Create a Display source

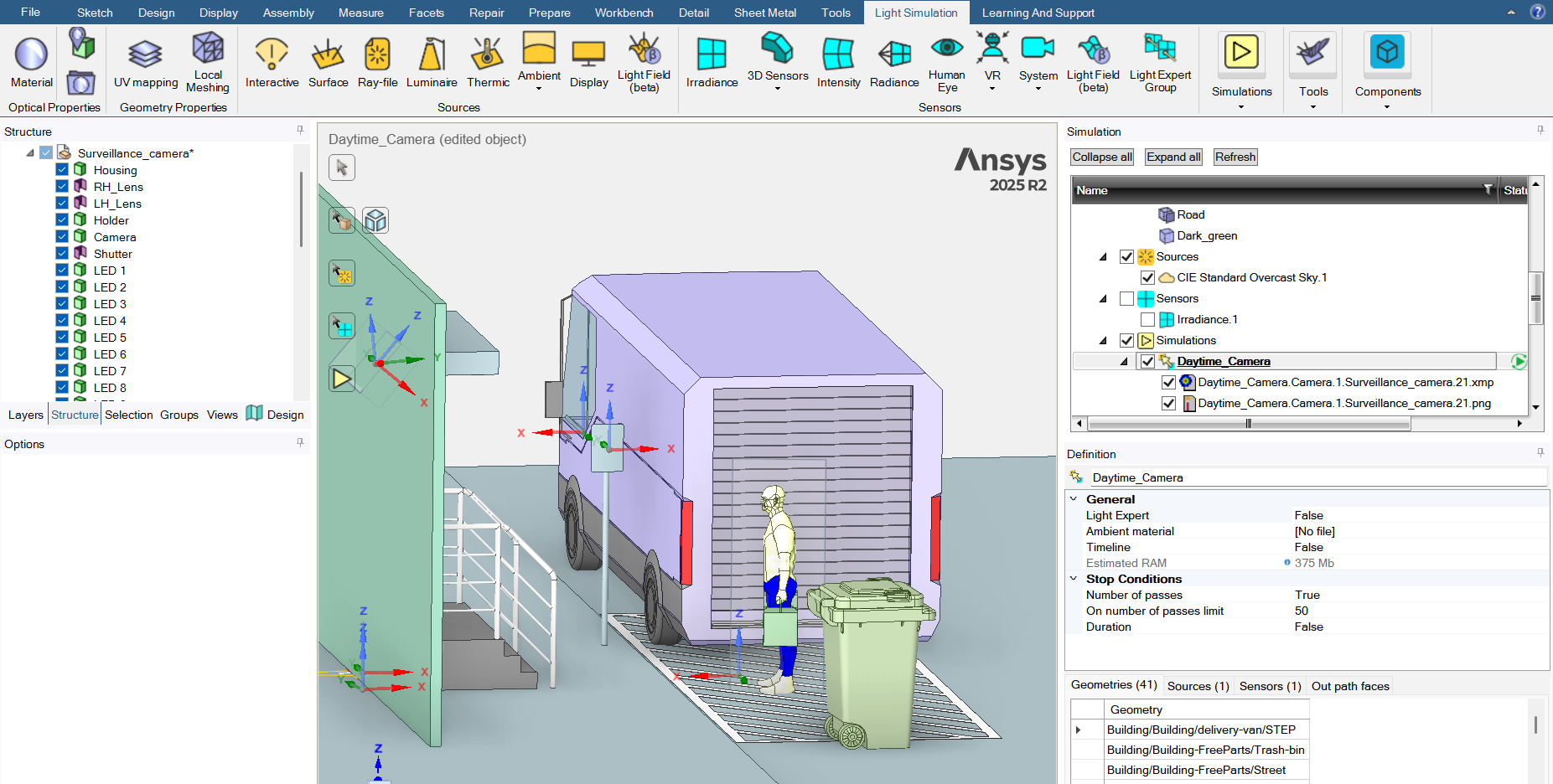[x=588, y=63]
